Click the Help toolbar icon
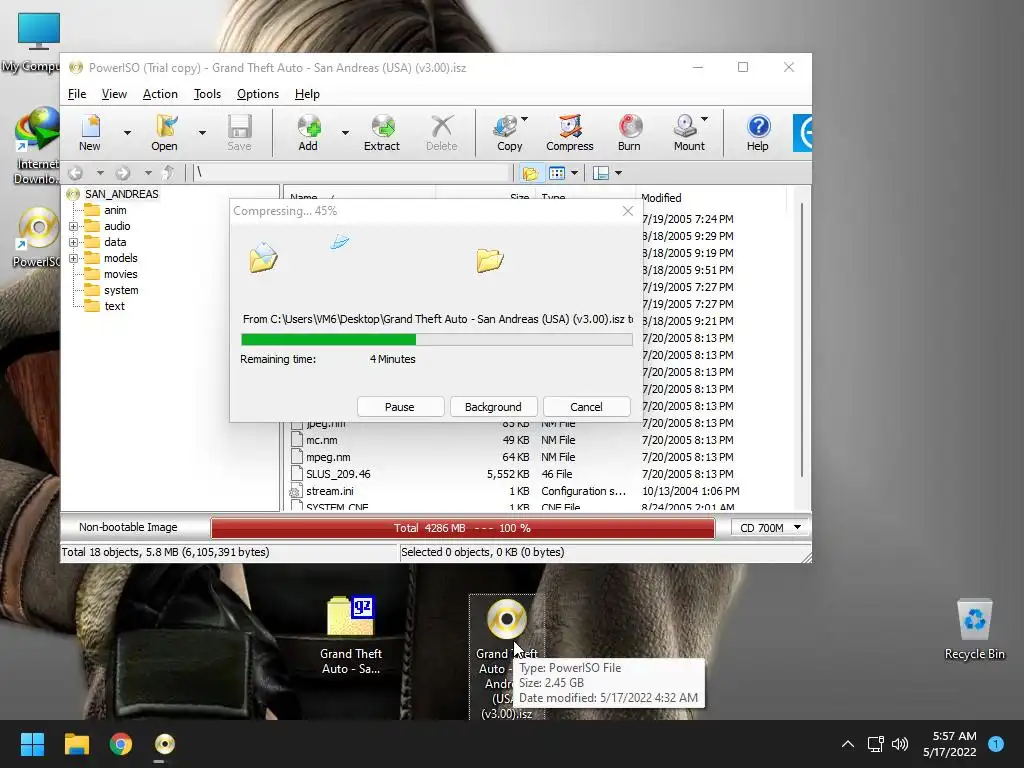Screen dimensions: 1024x768 pos(758,133)
